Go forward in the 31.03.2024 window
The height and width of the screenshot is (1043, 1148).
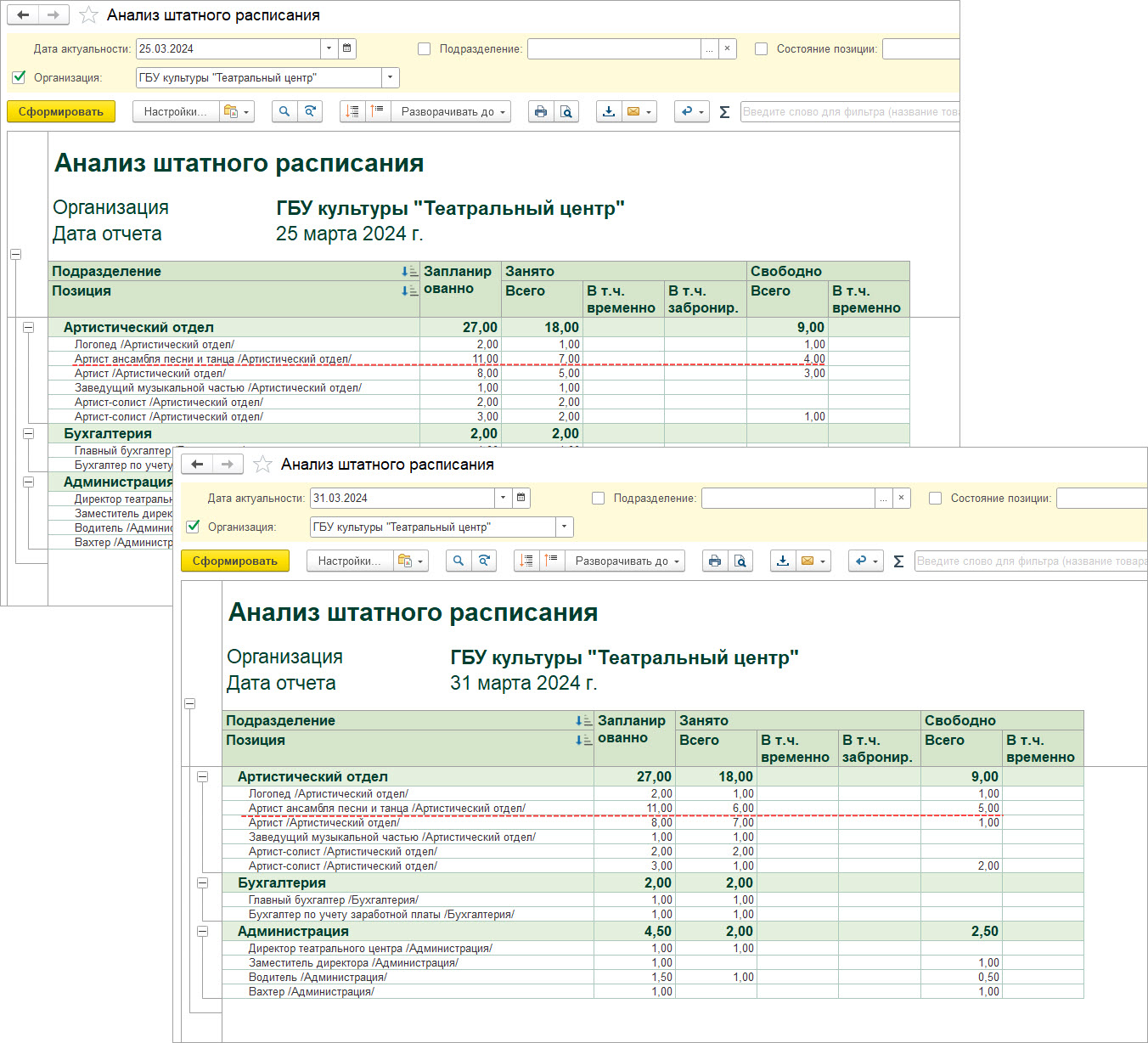pyautogui.click(x=228, y=465)
